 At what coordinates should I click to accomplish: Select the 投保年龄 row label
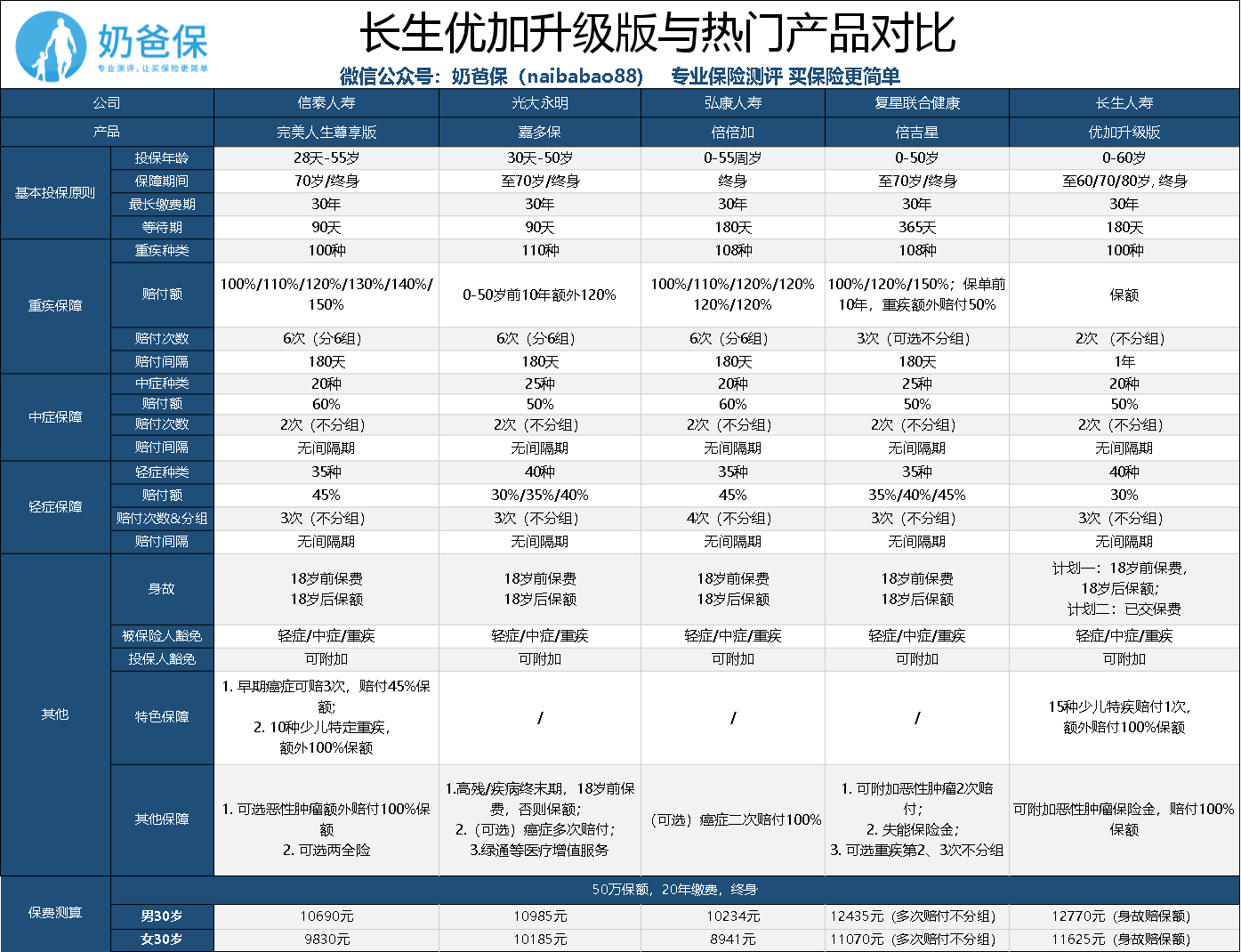pyautogui.click(x=162, y=157)
